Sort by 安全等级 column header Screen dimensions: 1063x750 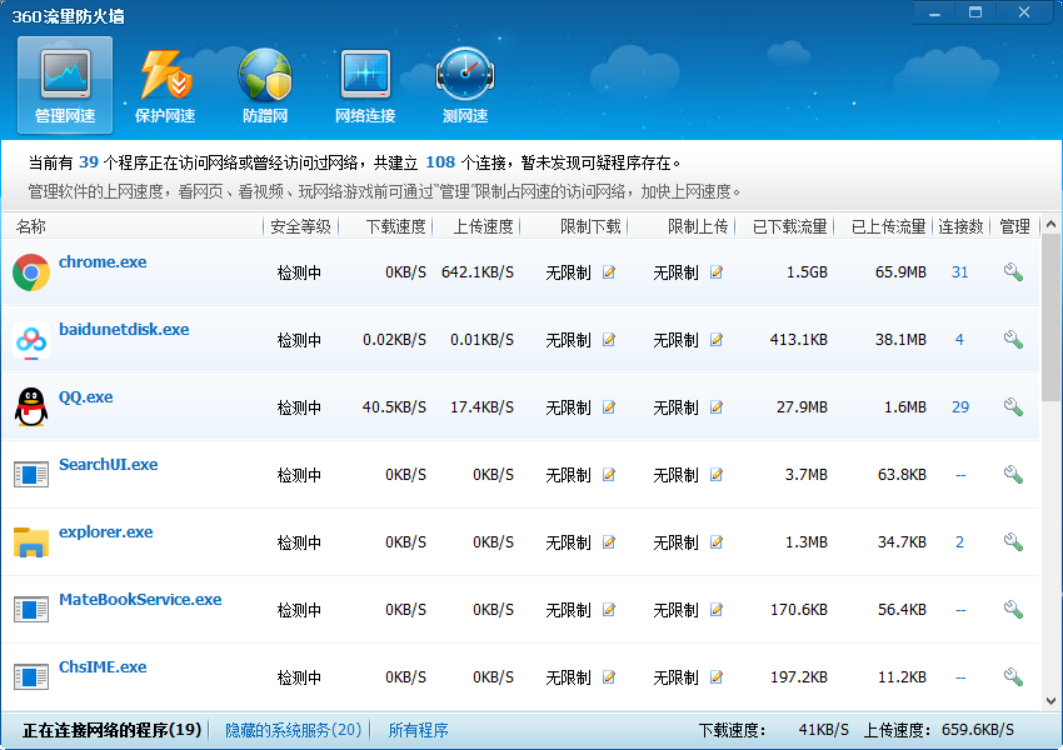300,226
